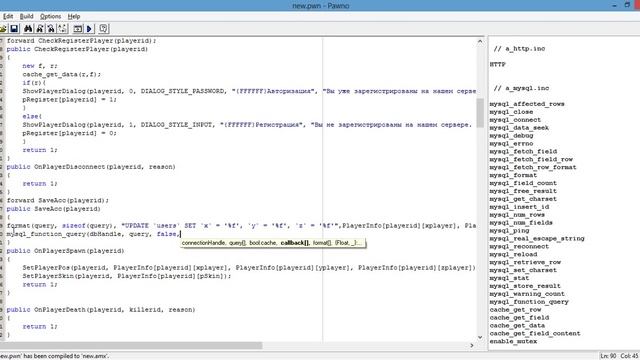Click the Help question mark toolbar icon
Viewport: 640px width, 360px height.
coord(104,29)
